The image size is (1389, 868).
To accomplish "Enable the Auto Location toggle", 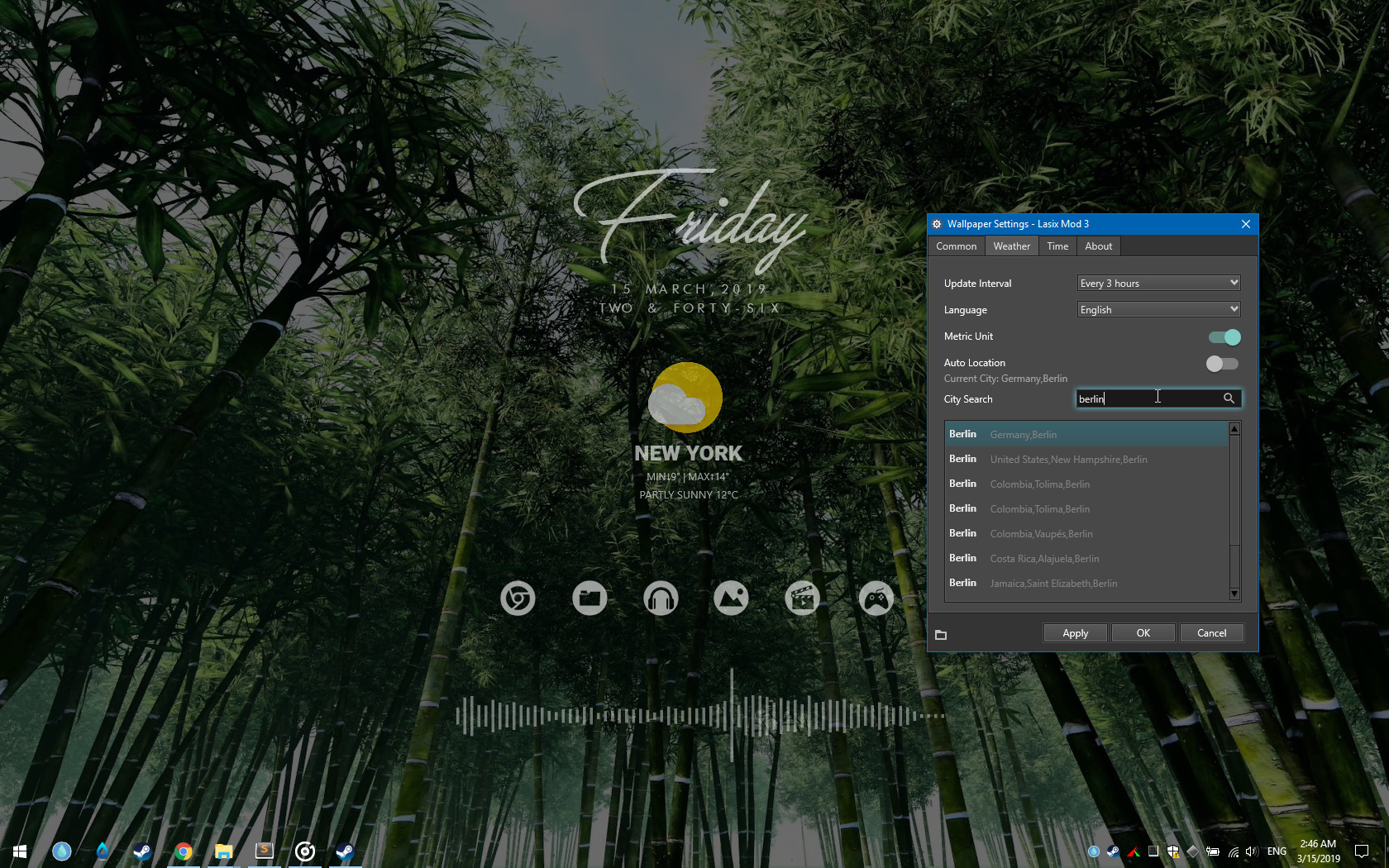I will coord(1222,364).
